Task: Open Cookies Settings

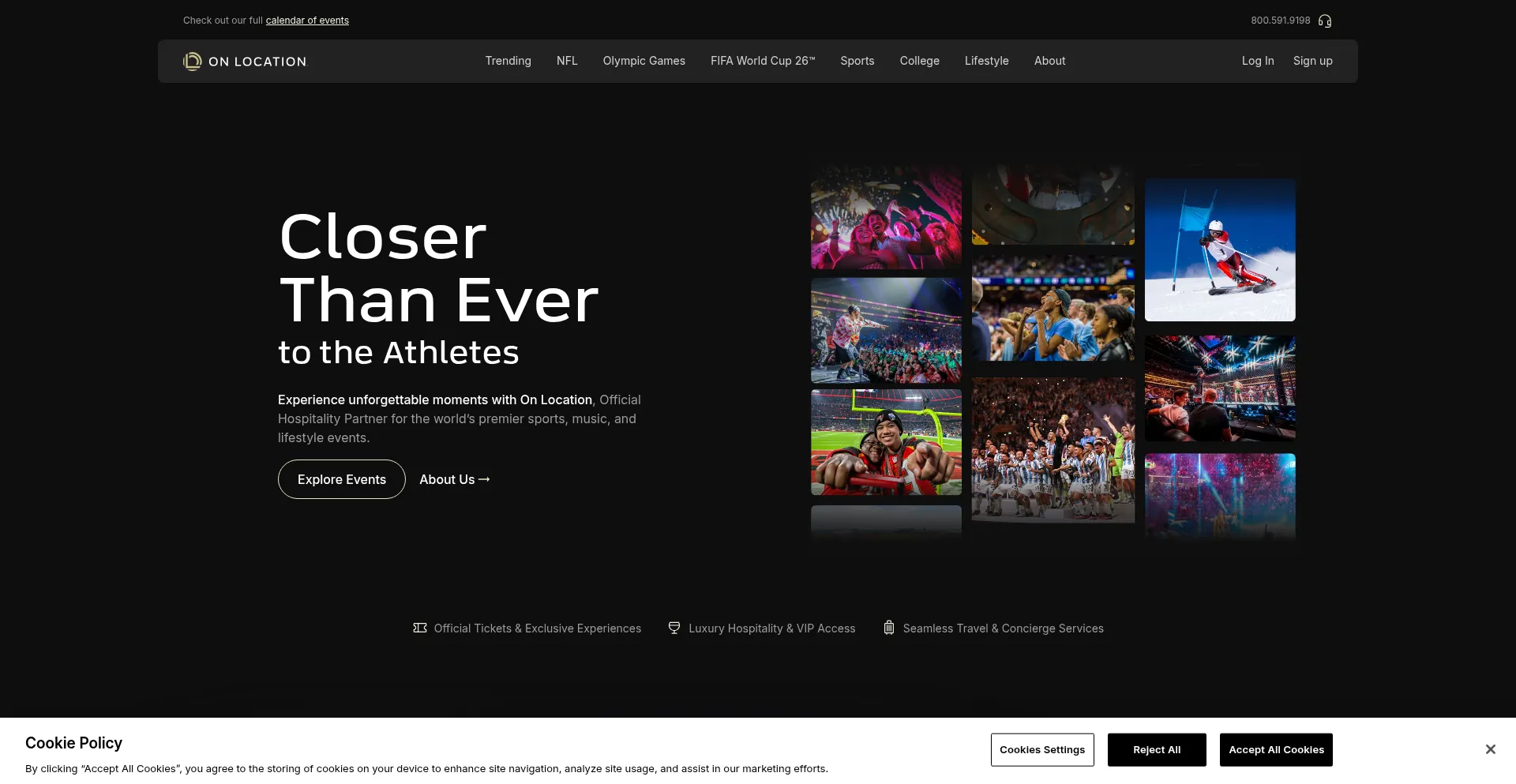Action: [1042, 750]
